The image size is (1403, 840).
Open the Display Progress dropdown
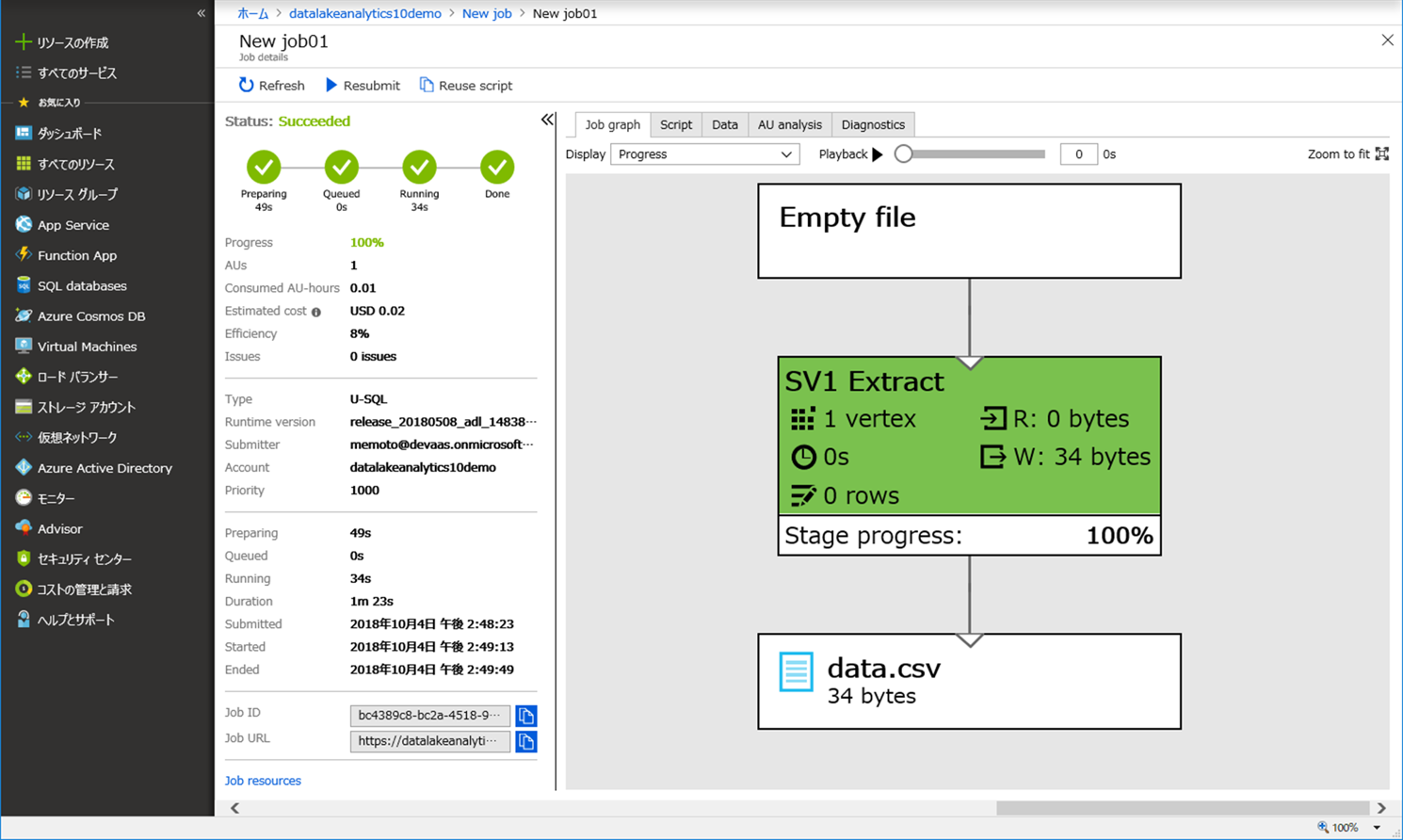705,154
